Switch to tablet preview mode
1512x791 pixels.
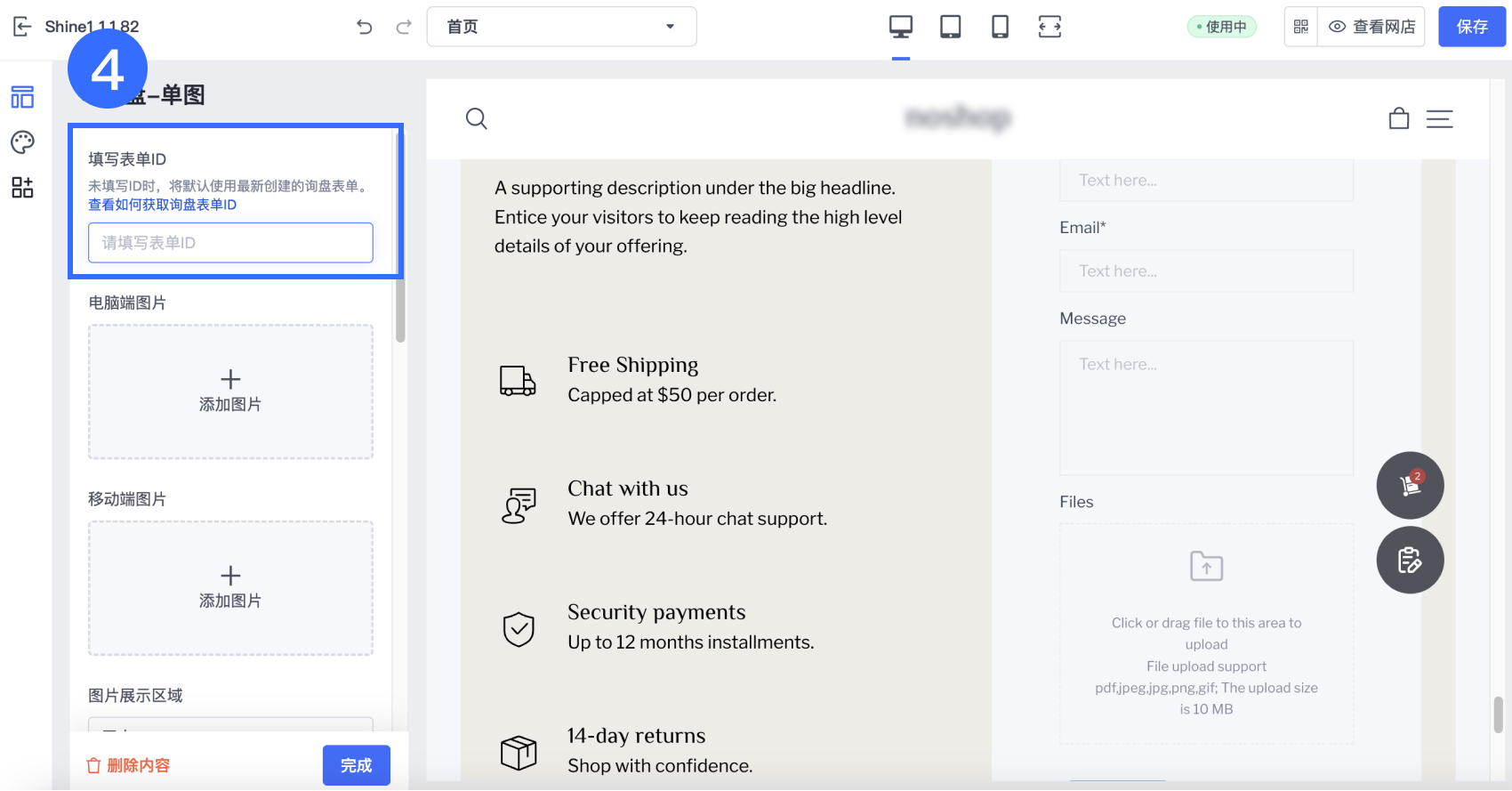click(951, 27)
